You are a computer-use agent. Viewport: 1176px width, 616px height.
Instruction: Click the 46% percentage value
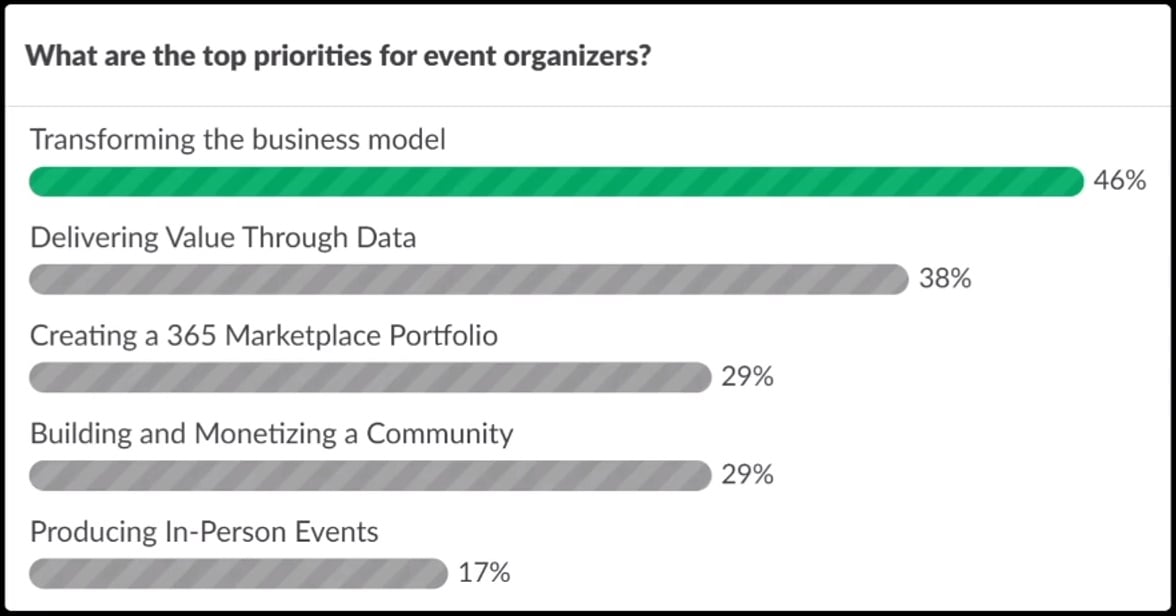(x=1120, y=181)
